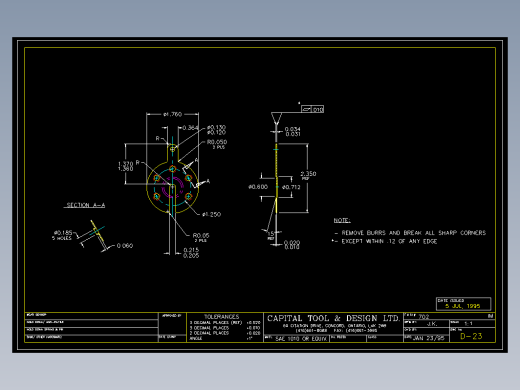Click the 0.364 width dimension

click(190, 128)
